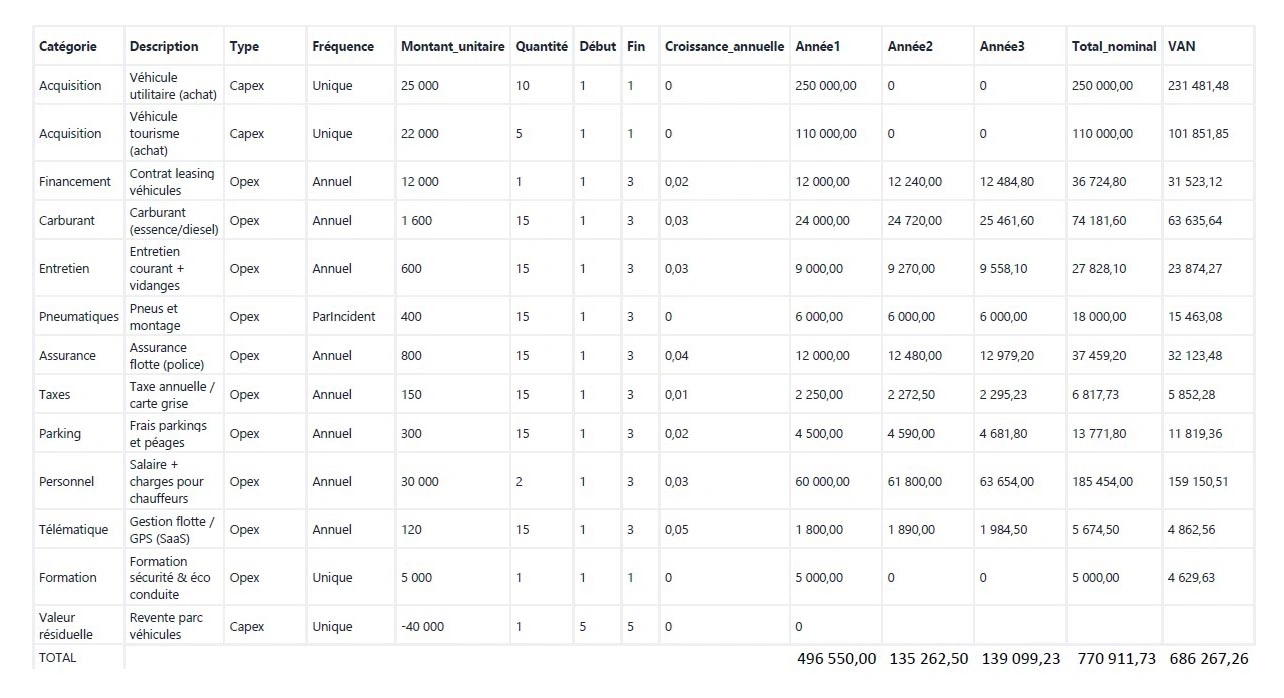
Task: Click the Total_nominal header cell
Action: (x=1114, y=46)
